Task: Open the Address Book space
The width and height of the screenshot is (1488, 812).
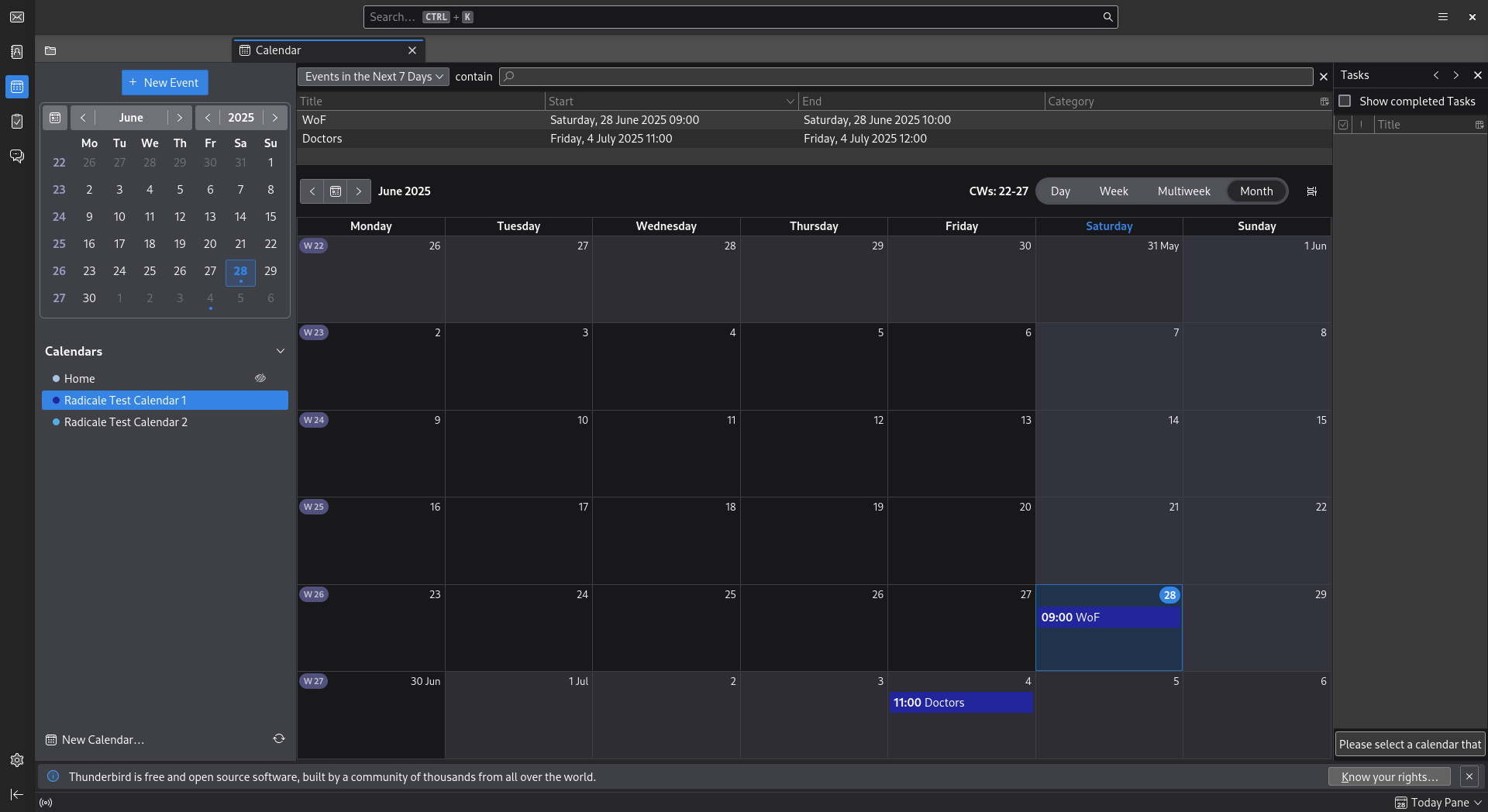Action: (17, 52)
